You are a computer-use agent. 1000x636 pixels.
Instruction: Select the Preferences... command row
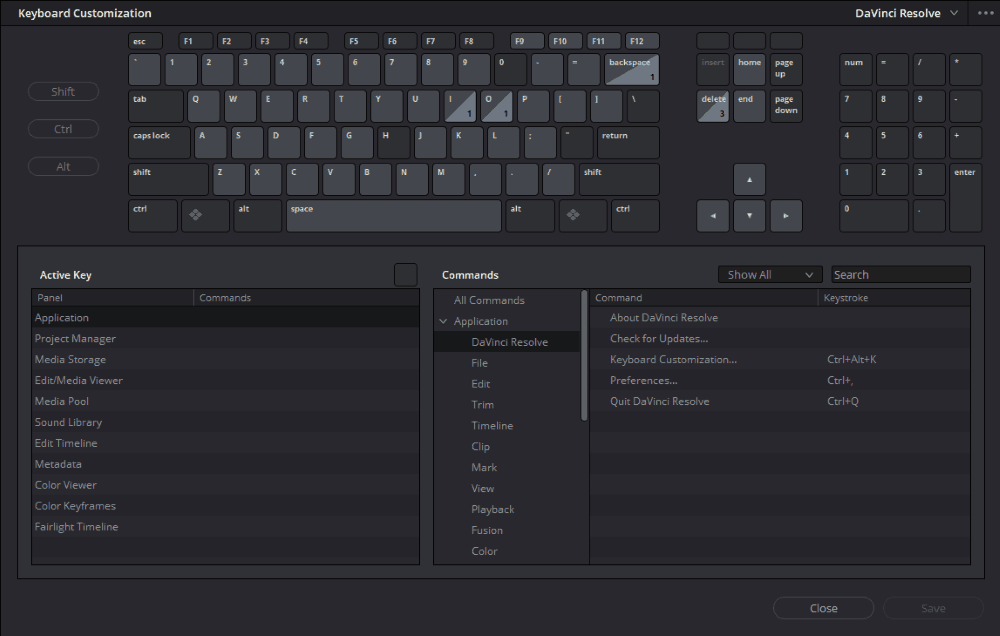pos(780,381)
